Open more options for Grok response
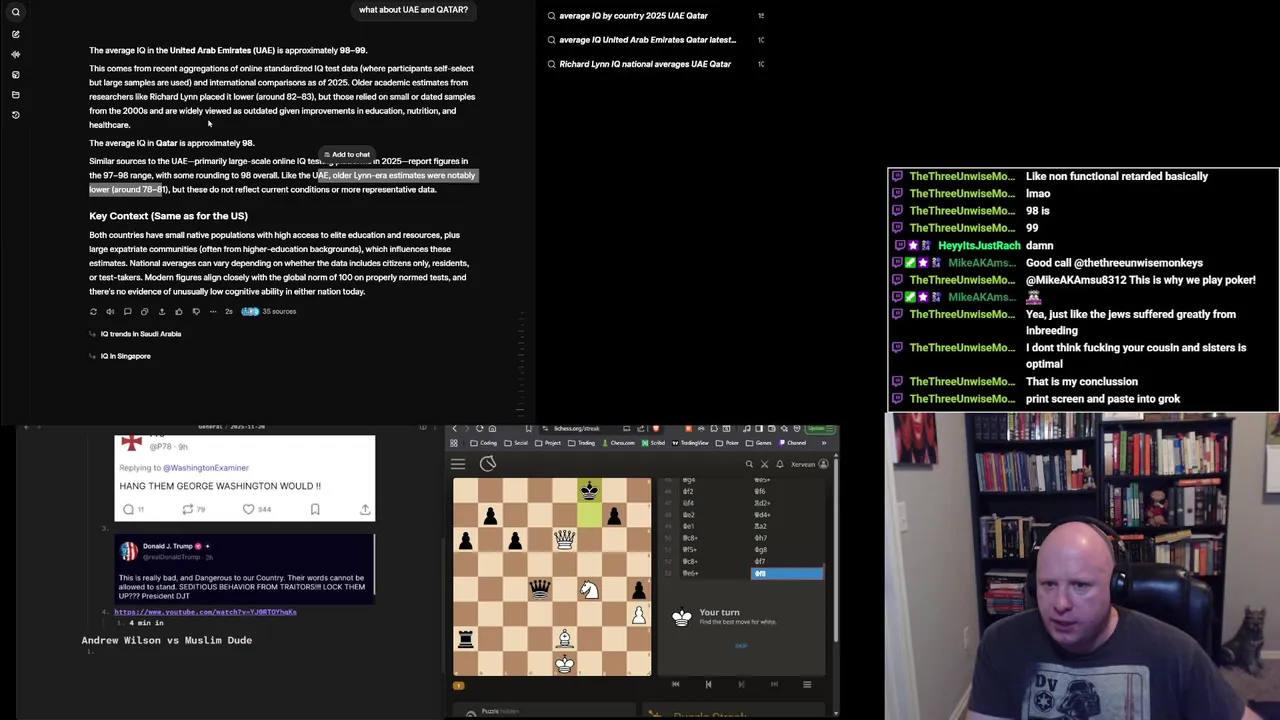The image size is (1280, 720). click(x=212, y=311)
